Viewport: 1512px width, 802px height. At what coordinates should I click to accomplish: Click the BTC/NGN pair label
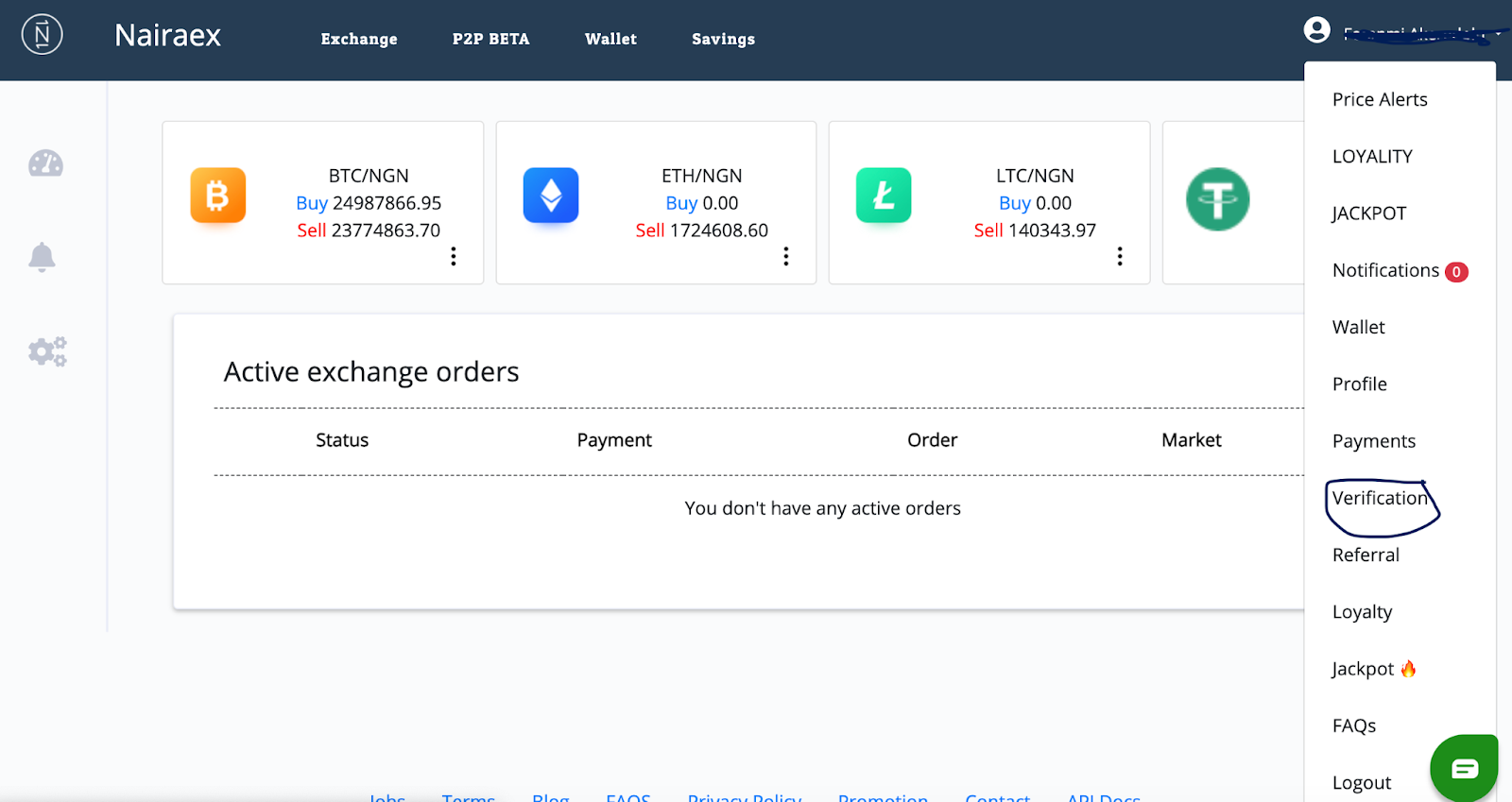coord(369,176)
